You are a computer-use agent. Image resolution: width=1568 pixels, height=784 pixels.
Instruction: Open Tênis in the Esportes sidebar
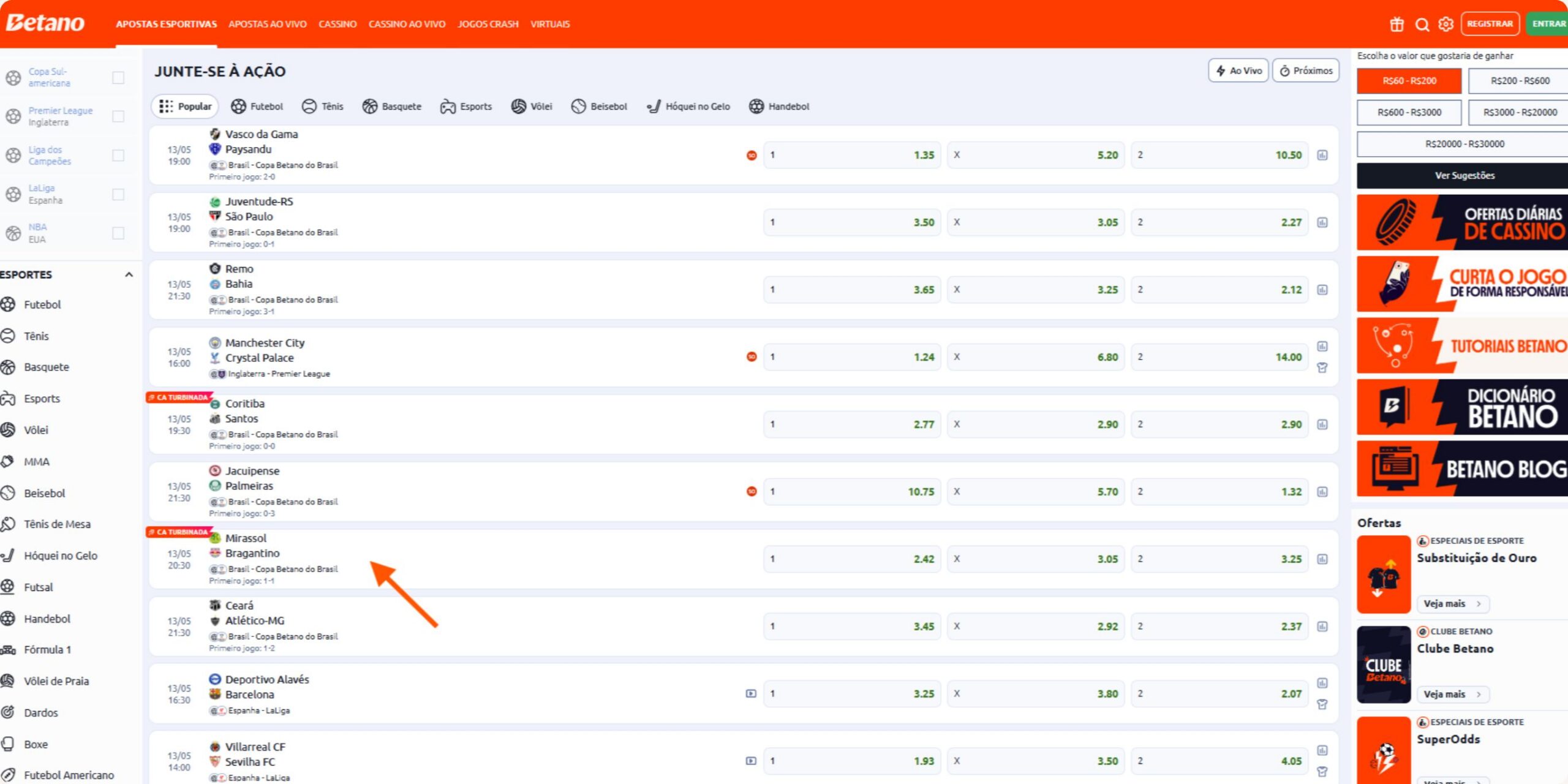[36, 336]
